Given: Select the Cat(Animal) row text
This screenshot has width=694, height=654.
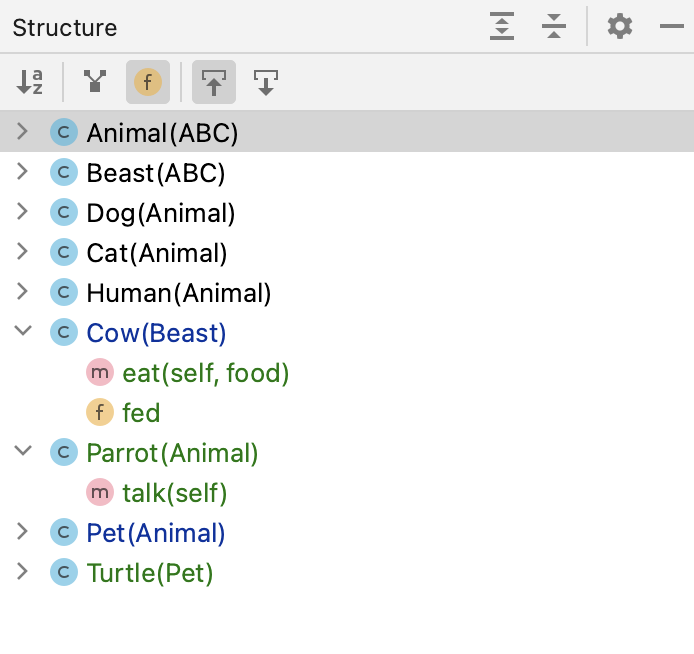Looking at the screenshot, I should click(157, 253).
